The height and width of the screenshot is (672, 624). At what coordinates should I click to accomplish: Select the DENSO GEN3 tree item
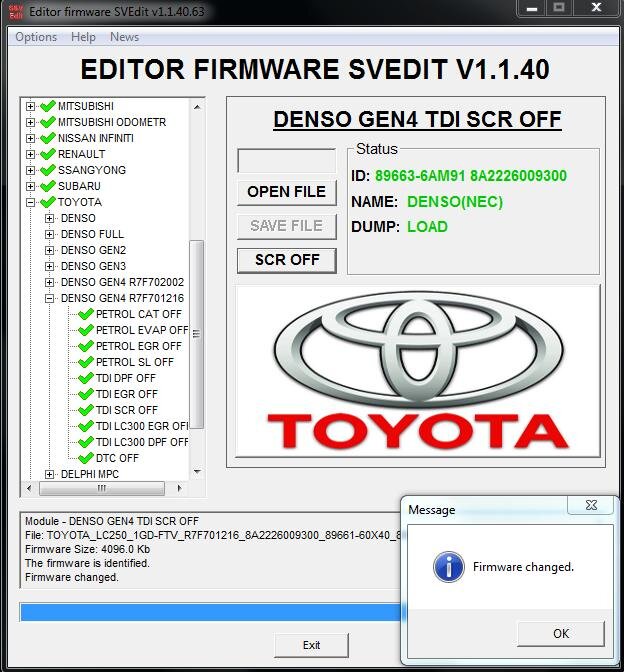(x=93, y=266)
